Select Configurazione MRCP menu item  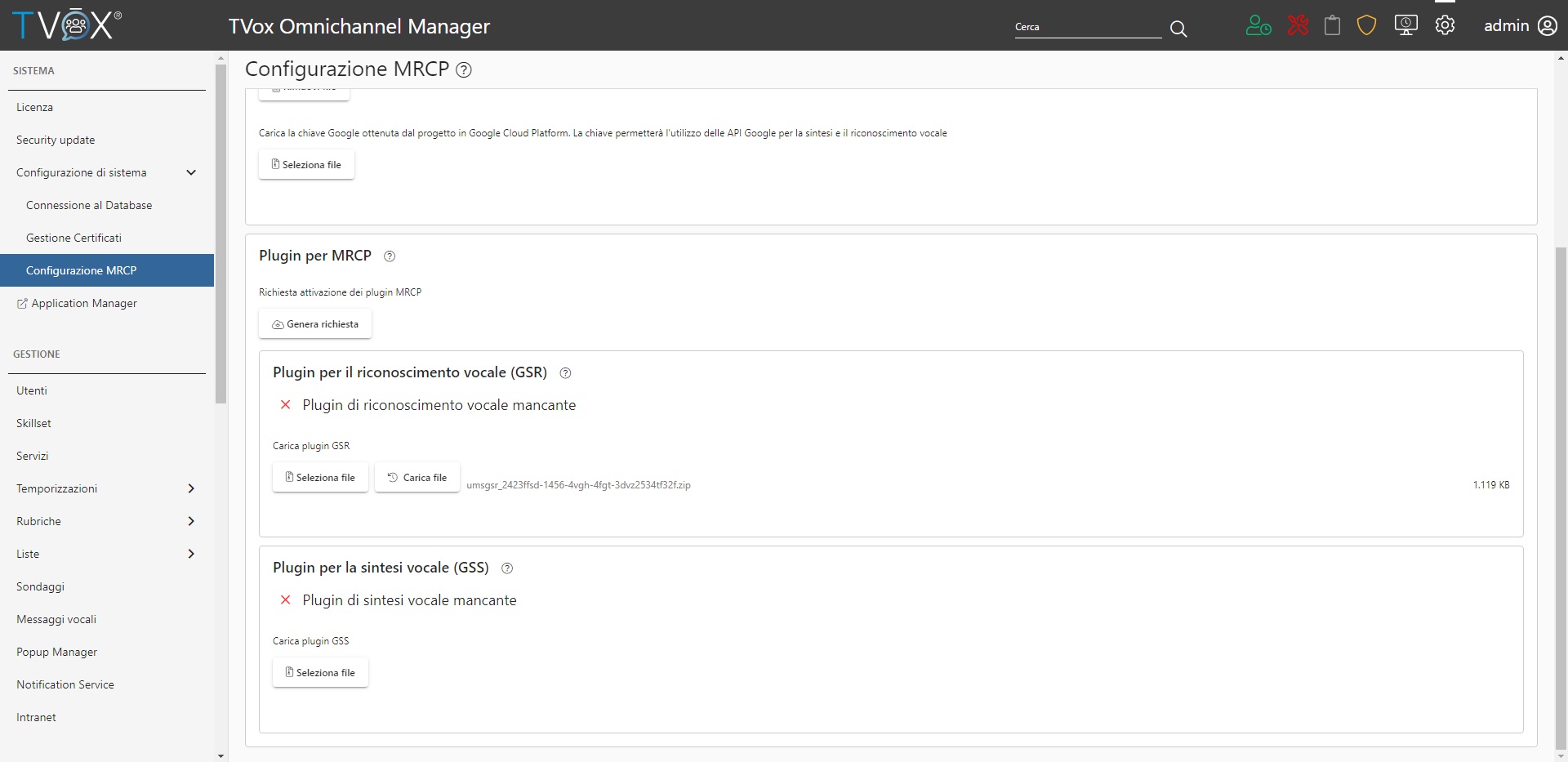(x=107, y=270)
